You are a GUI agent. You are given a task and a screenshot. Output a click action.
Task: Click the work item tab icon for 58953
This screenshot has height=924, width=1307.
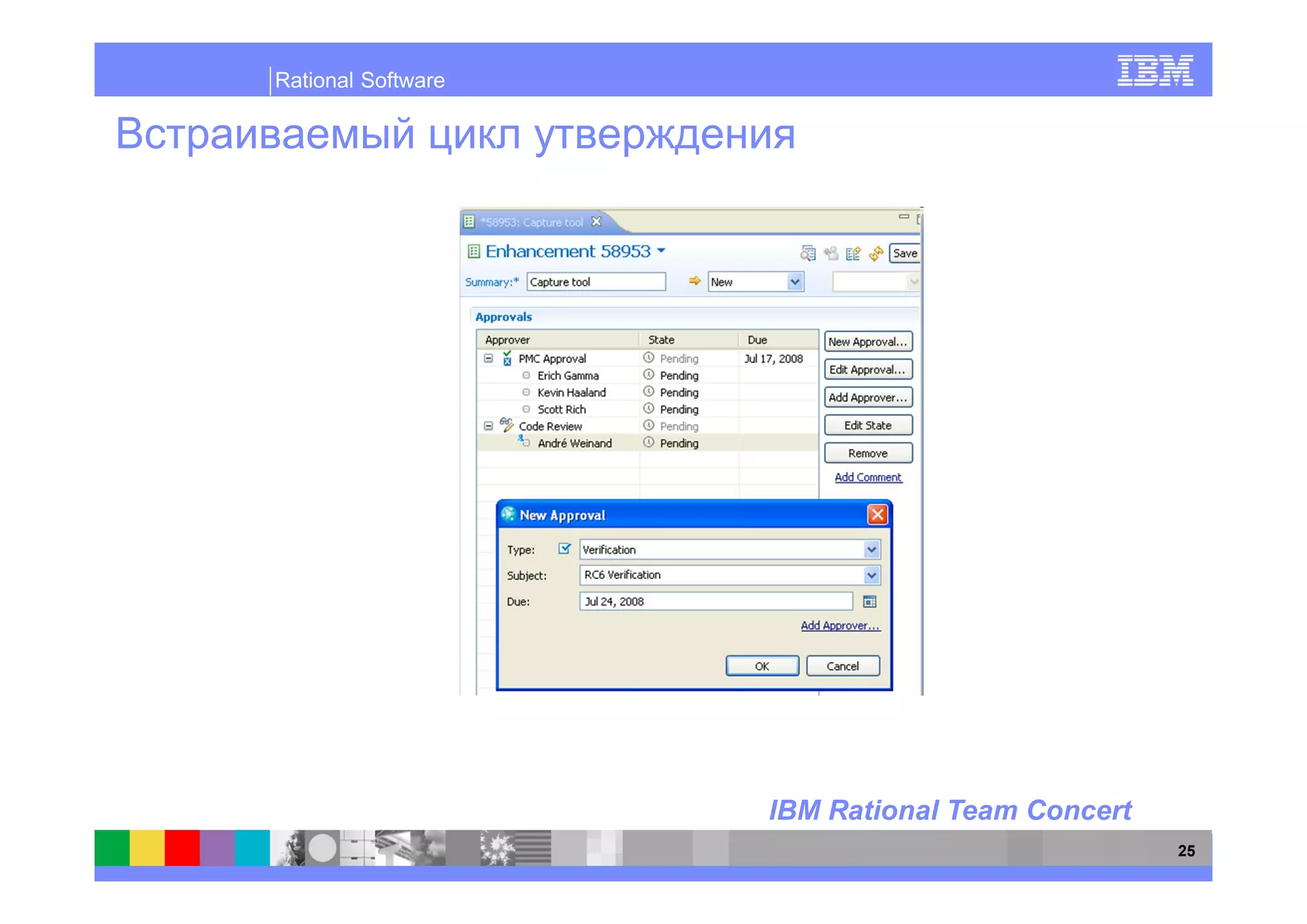click(469, 221)
